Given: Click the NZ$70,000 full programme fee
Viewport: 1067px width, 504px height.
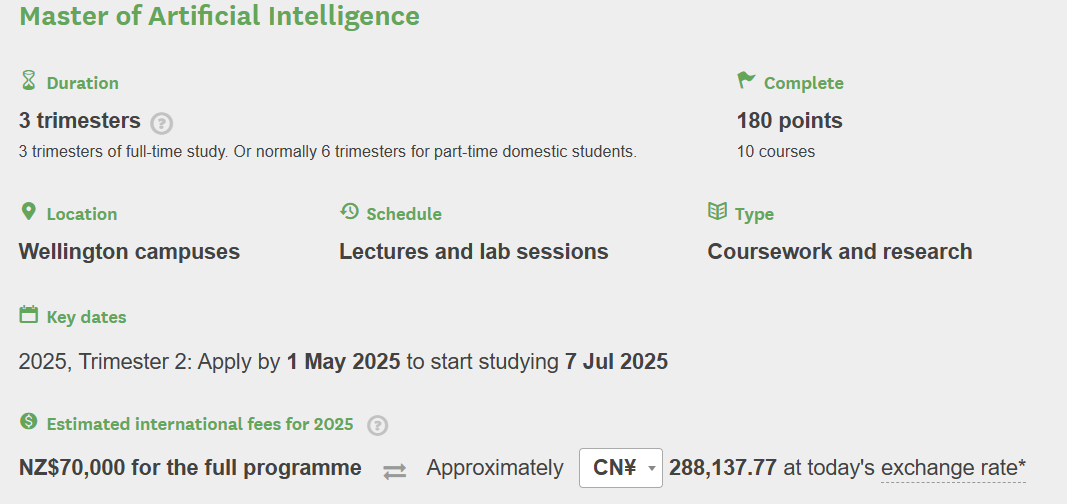Looking at the screenshot, I should (191, 468).
